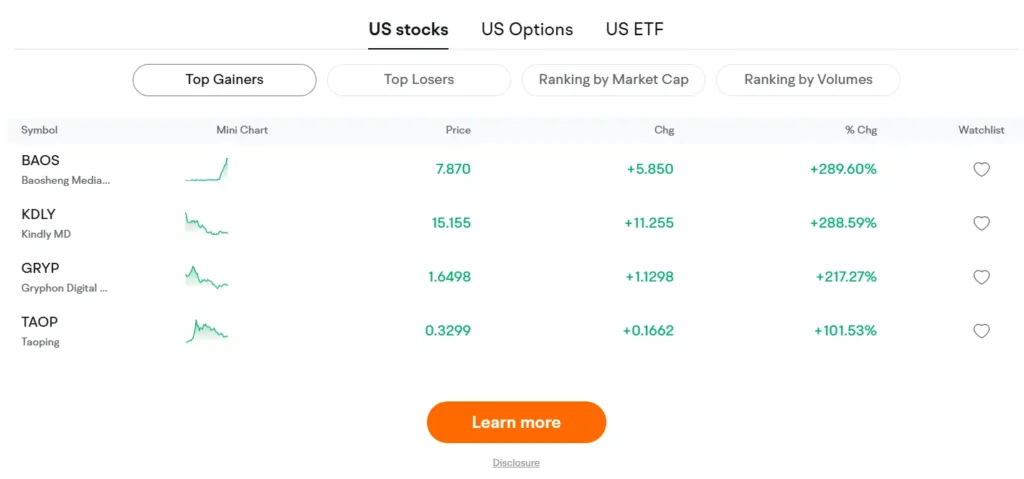Show the Top Losers list
This screenshot has width=1024, height=479.
[x=418, y=80]
